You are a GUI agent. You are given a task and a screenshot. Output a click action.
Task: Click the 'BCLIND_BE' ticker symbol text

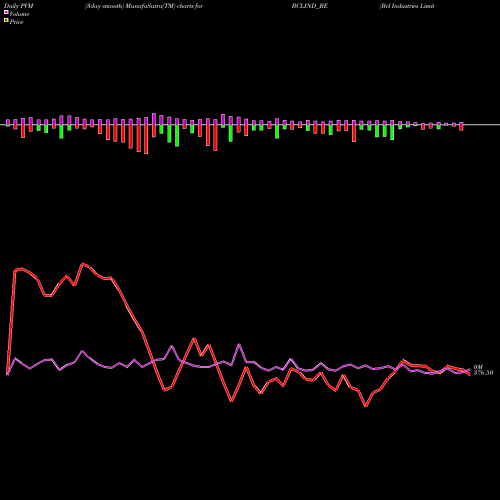click(x=310, y=6)
